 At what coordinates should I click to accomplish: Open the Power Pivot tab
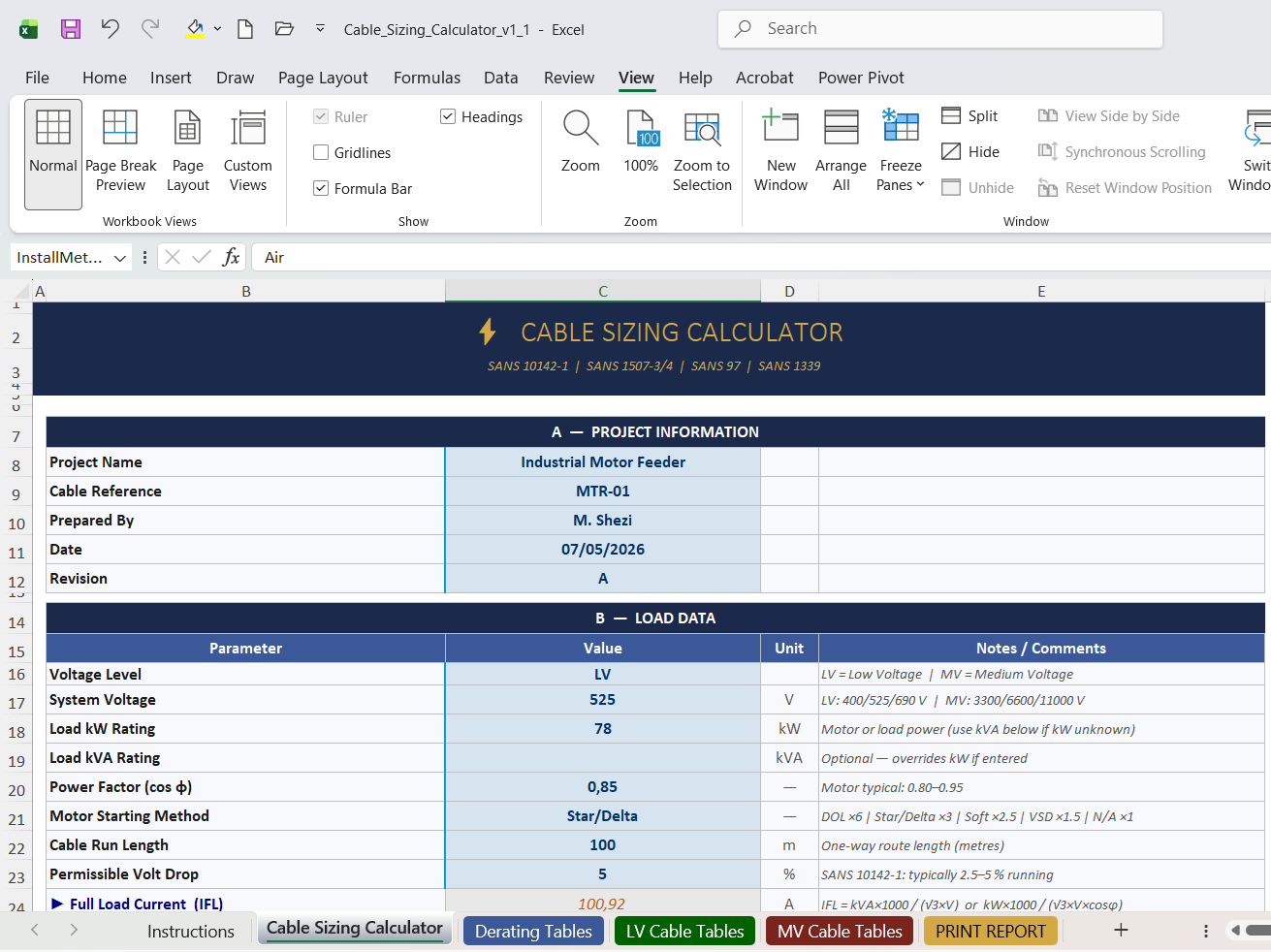coord(861,78)
